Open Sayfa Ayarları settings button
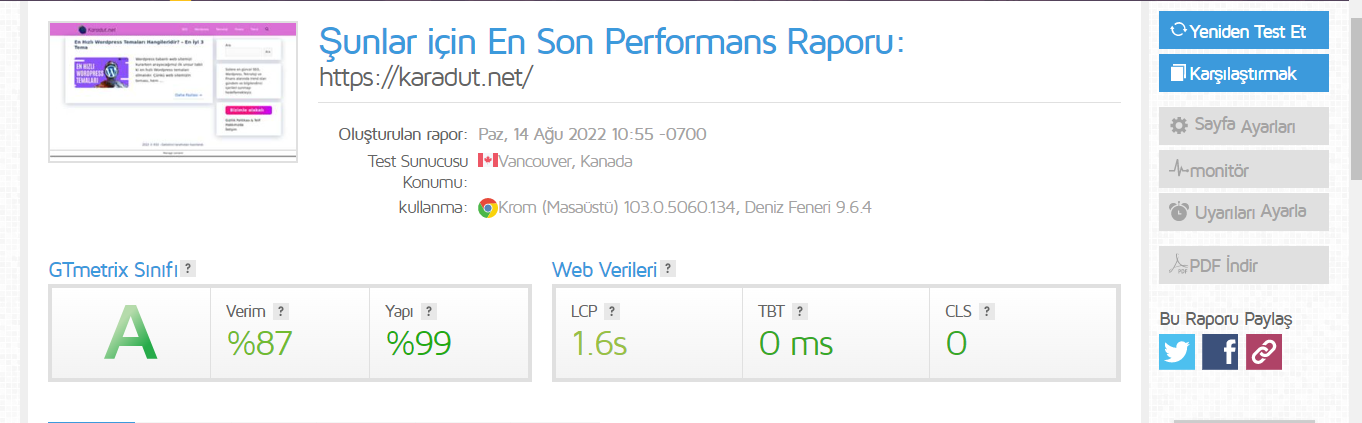 coord(1244,126)
